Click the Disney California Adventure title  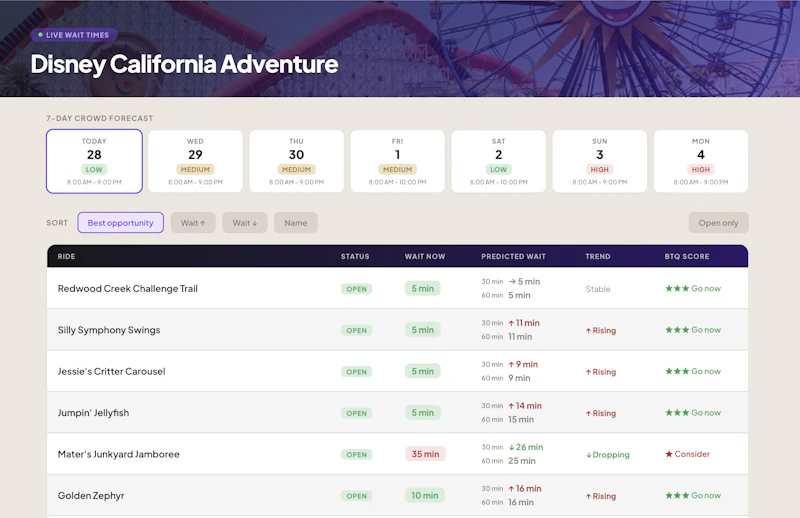pos(184,64)
